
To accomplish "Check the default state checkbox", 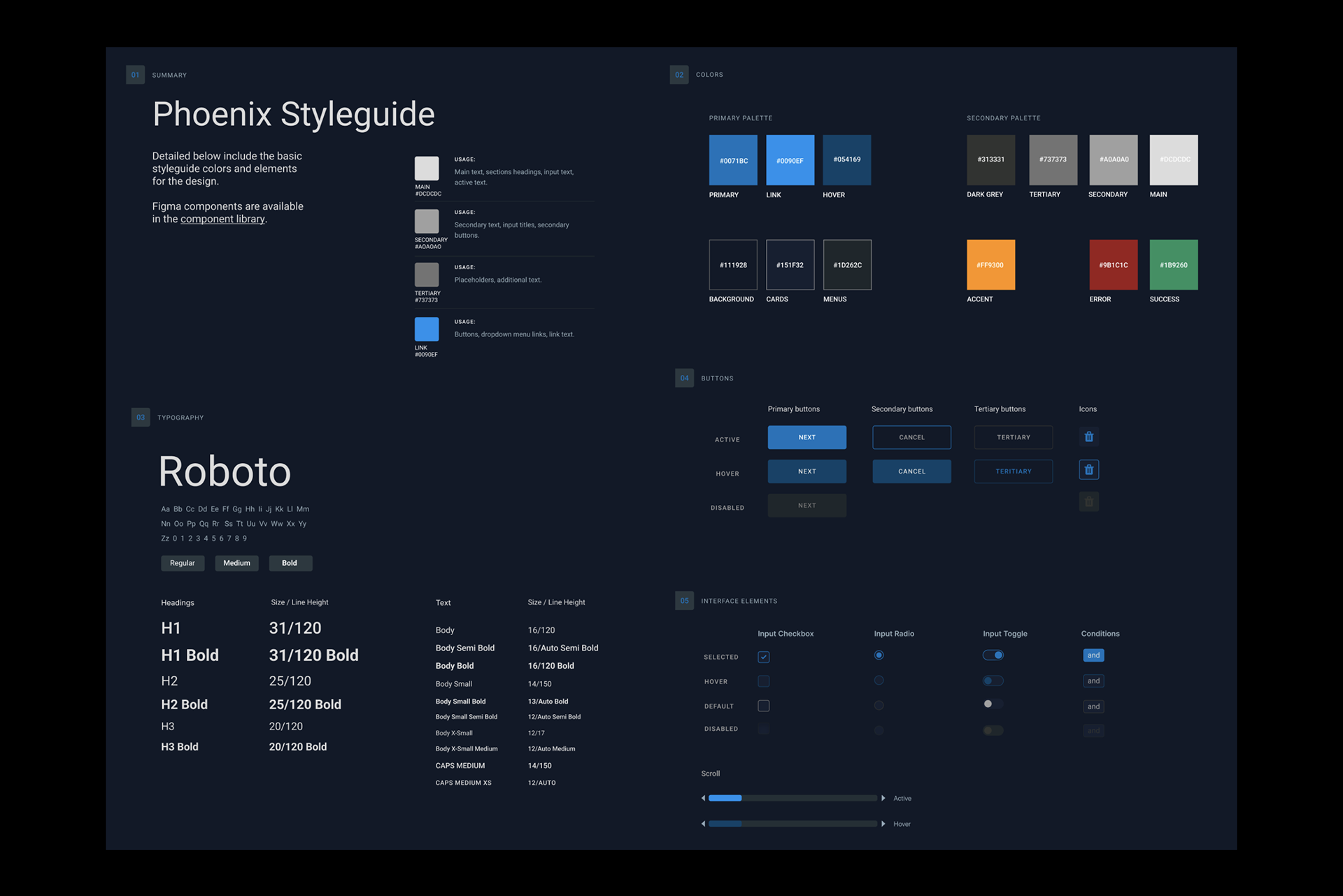I will pos(763,706).
